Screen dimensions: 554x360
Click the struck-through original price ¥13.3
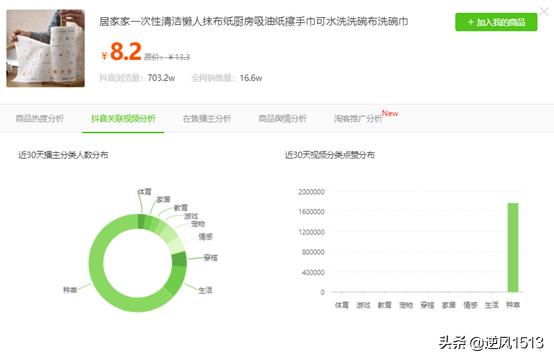[179, 57]
